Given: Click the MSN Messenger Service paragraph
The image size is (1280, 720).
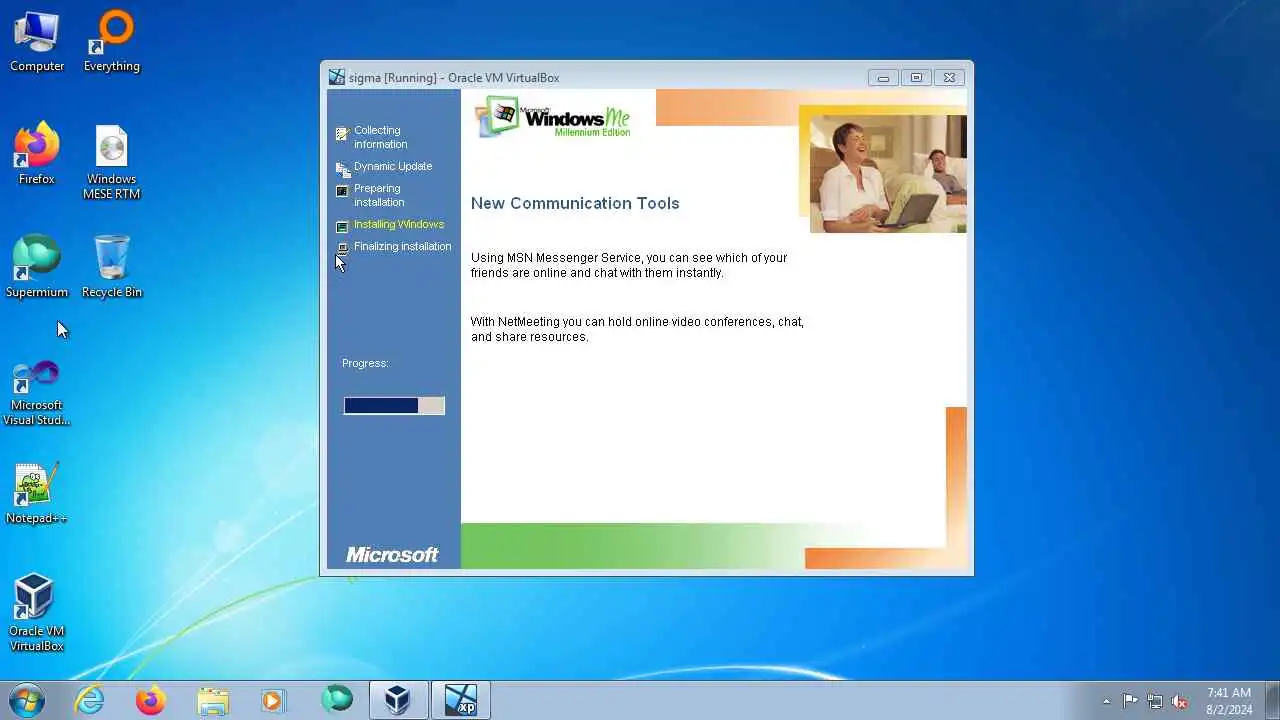Looking at the screenshot, I should pyautogui.click(x=629, y=265).
